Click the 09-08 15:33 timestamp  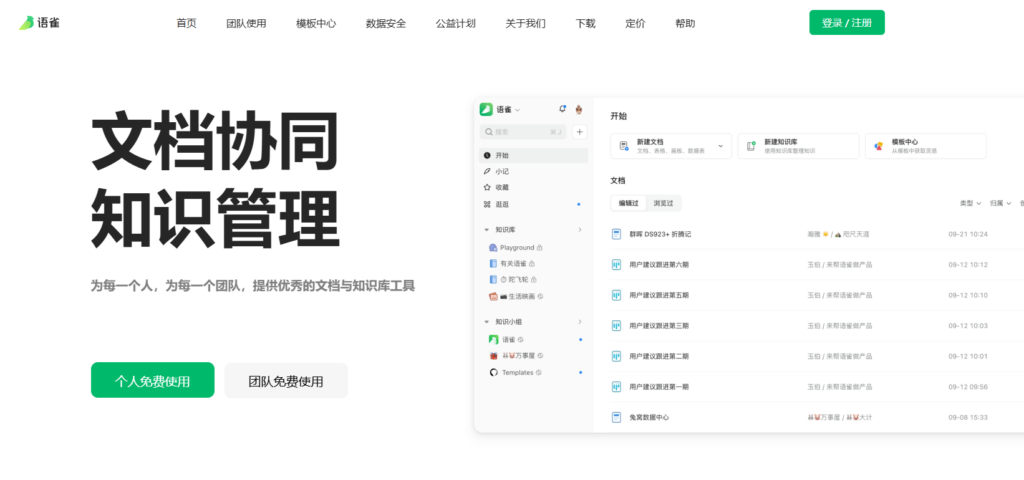pos(968,417)
